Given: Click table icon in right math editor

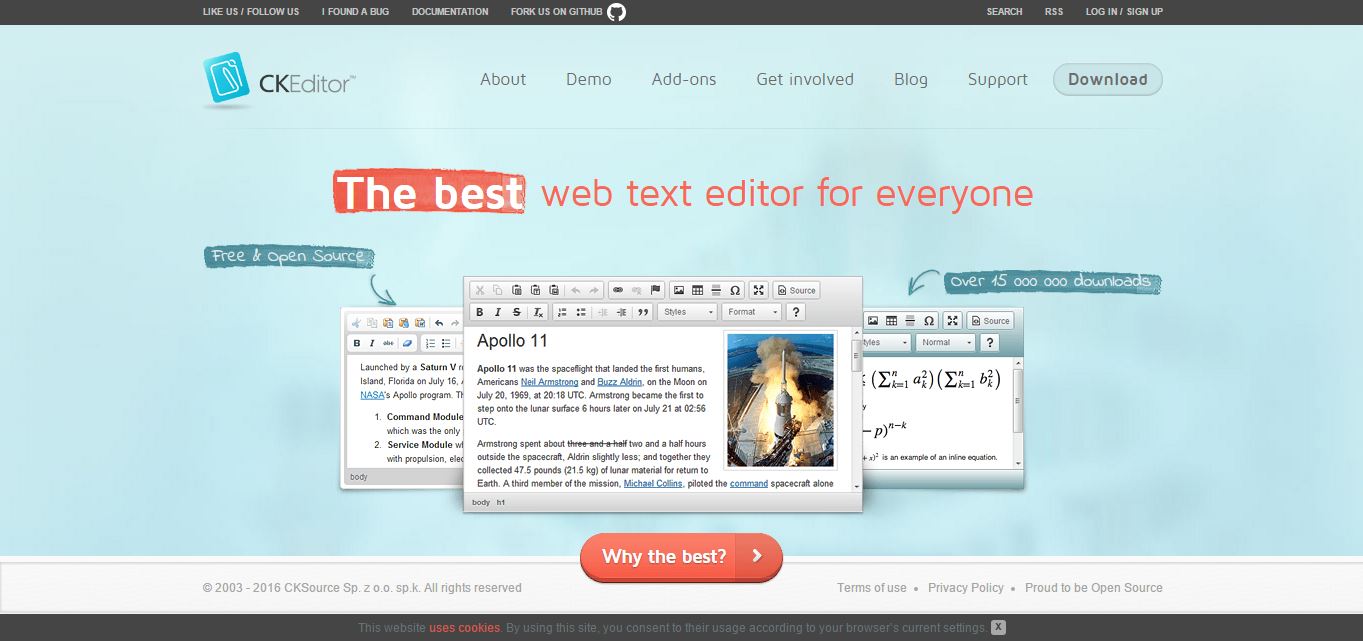Looking at the screenshot, I should (x=891, y=321).
